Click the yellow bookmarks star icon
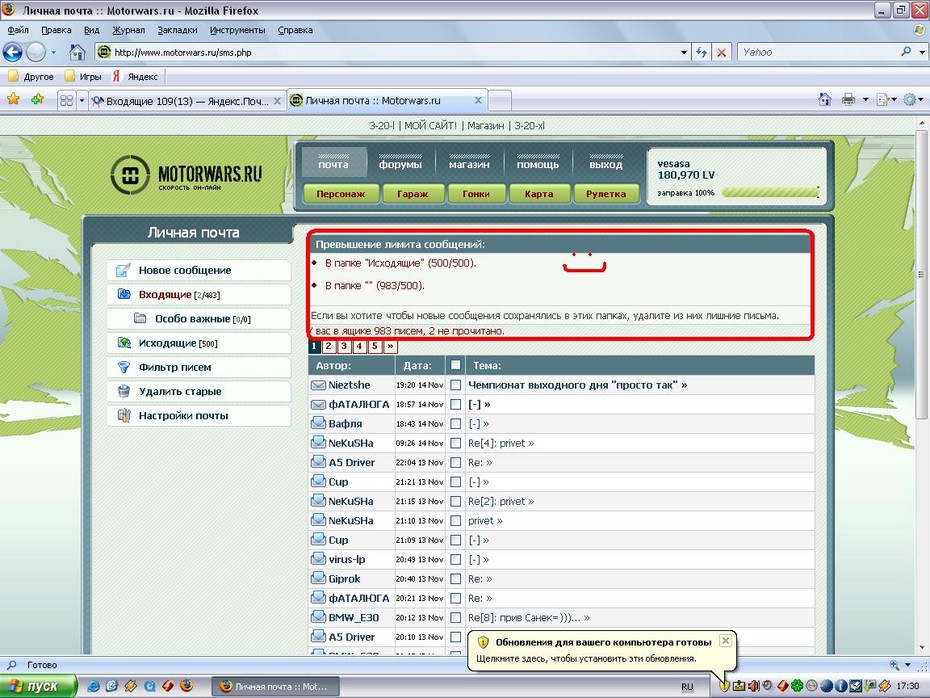This screenshot has height=698, width=930. coord(13,100)
